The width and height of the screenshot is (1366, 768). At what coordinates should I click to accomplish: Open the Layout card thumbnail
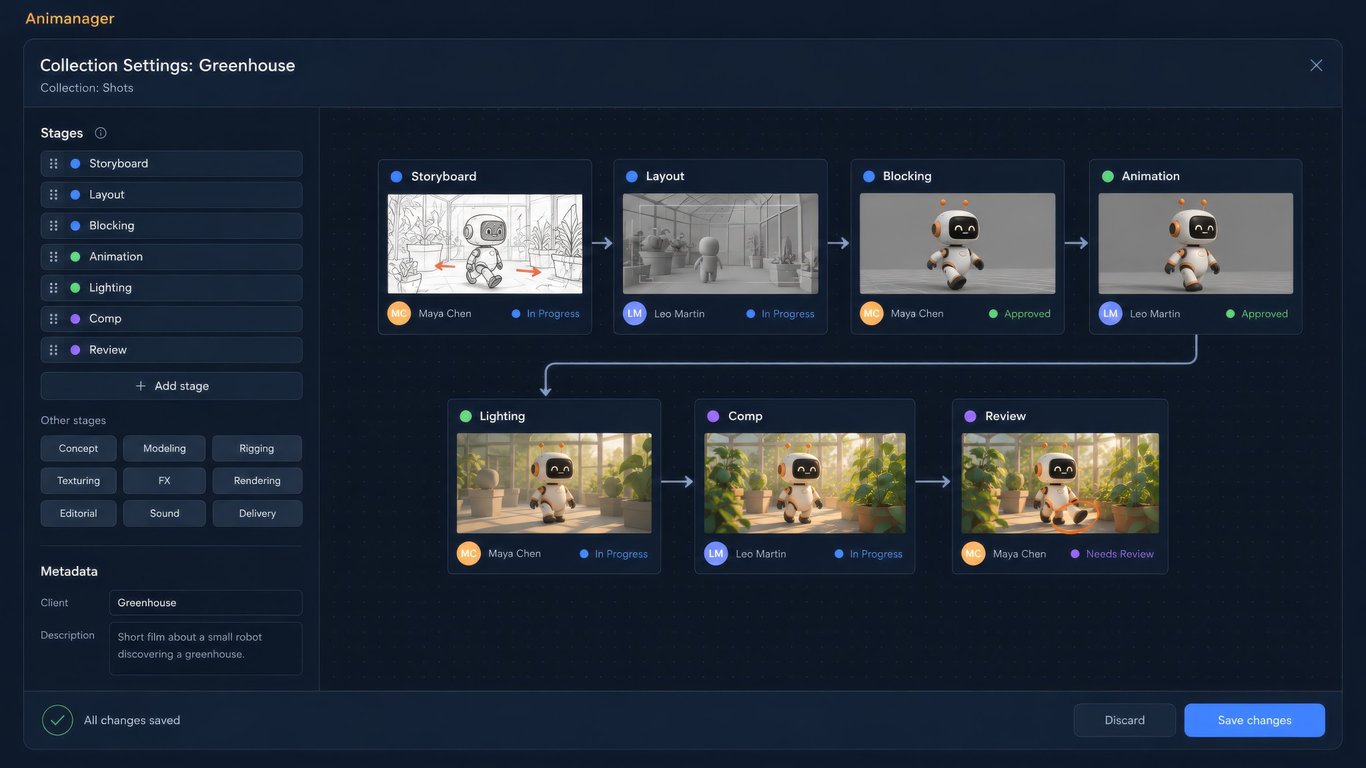click(x=720, y=243)
